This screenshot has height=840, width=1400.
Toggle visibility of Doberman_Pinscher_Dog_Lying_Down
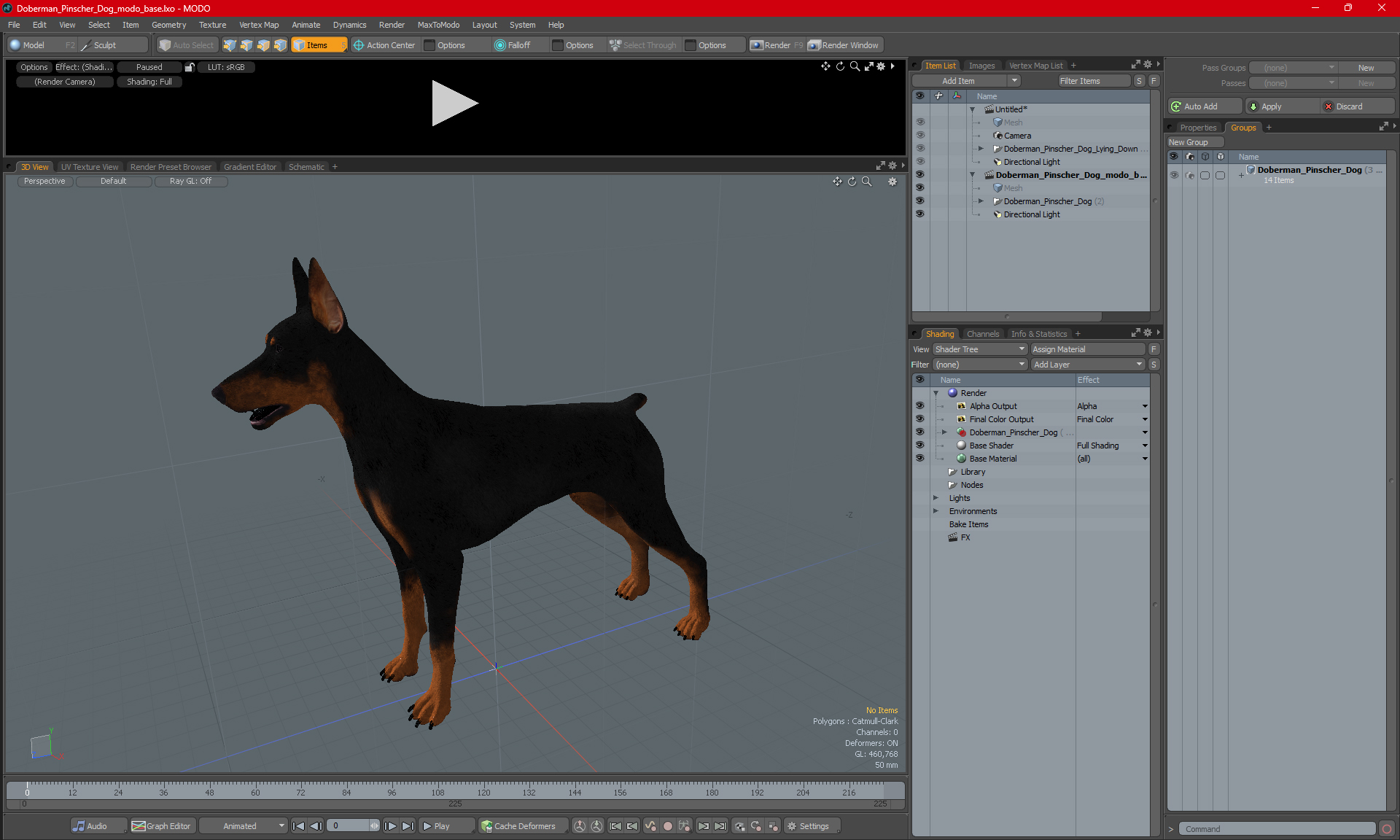pyautogui.click(x=920, y=149)
